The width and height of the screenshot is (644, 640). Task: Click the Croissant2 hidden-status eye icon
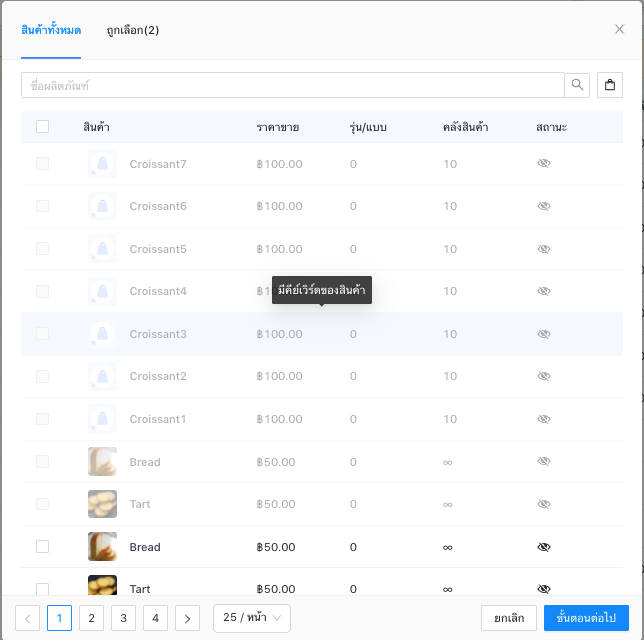(x=544, y=376)
